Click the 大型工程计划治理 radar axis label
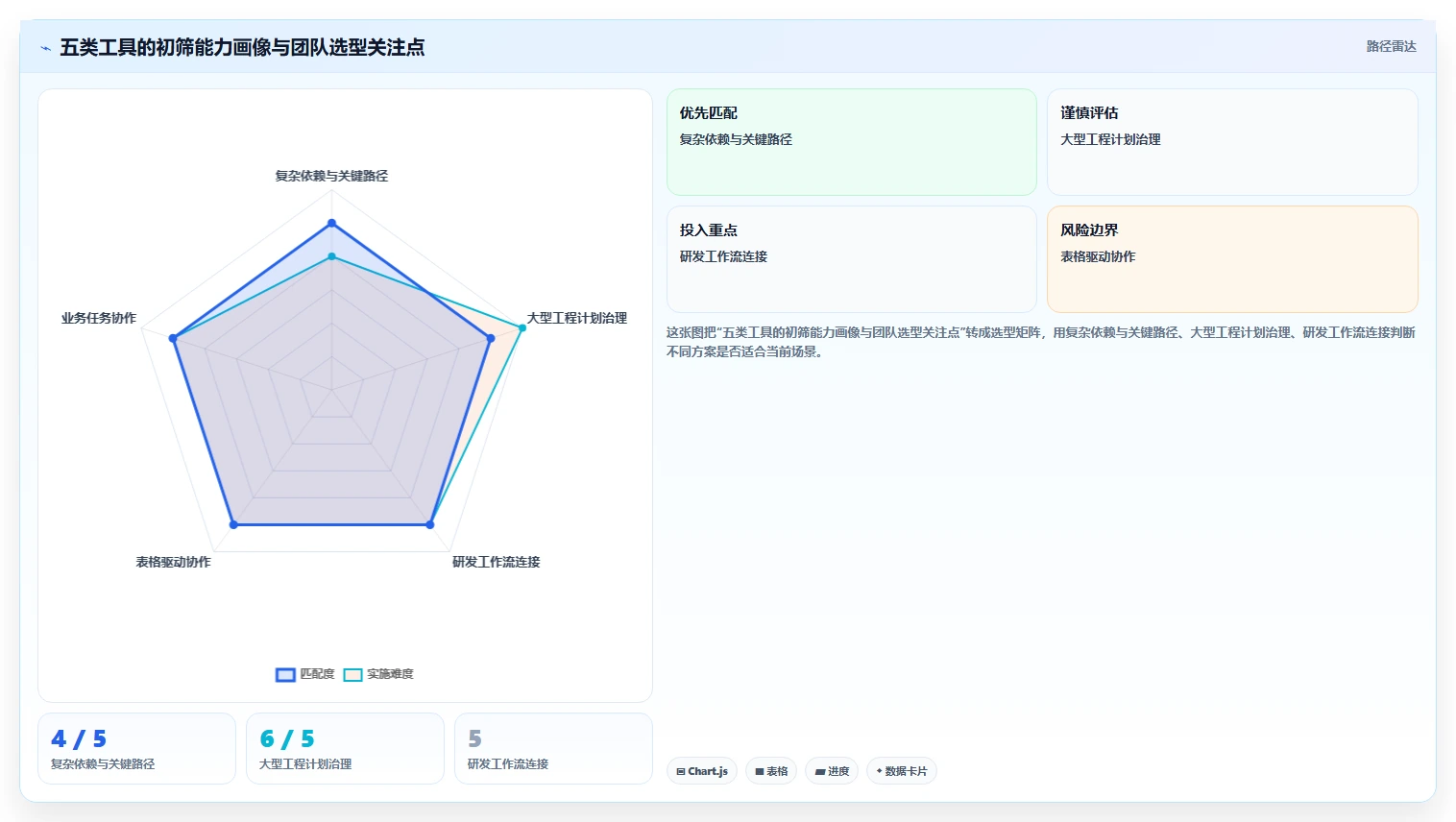The width and height of the screenshot is (1456, 822). click(x=576, y=318)
